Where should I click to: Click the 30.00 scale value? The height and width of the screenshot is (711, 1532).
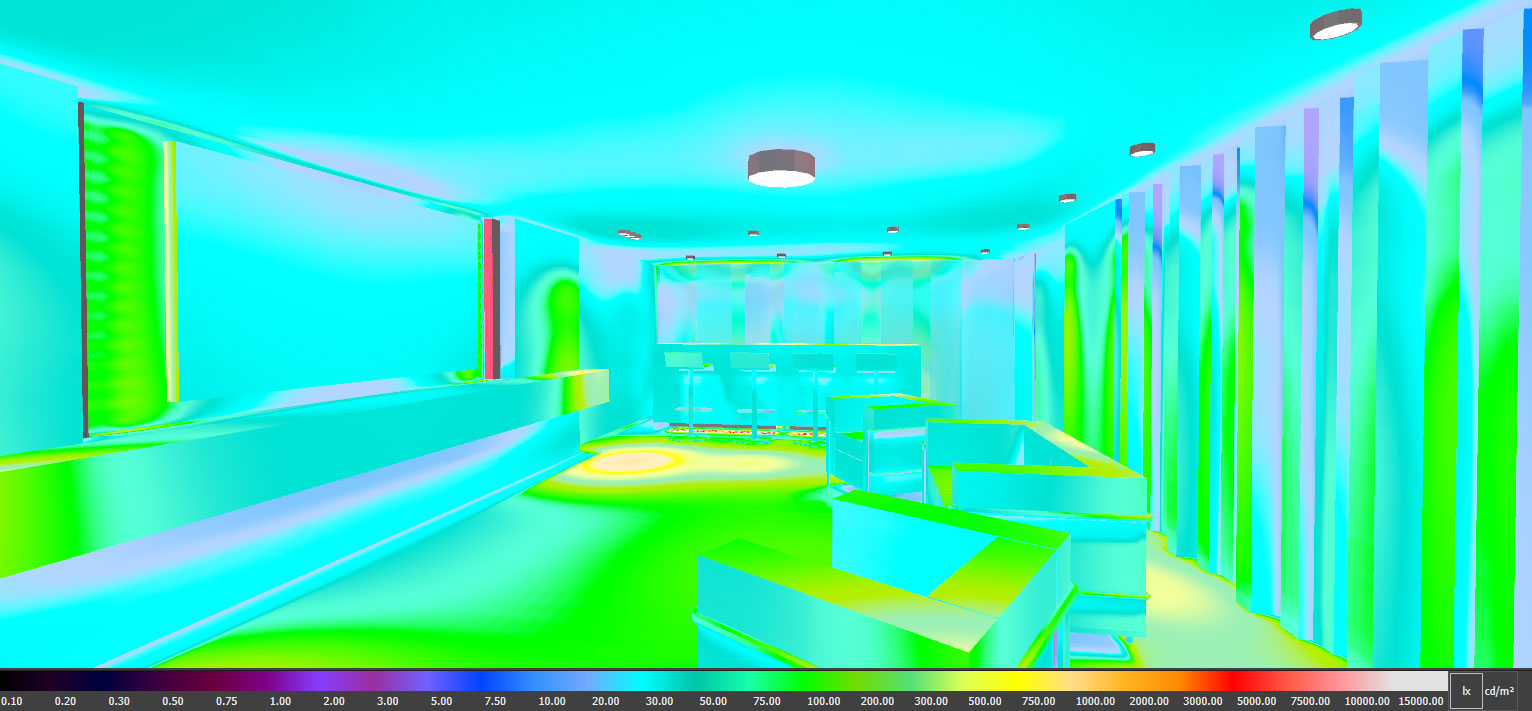pyautogui.click(x=658, y=702)
